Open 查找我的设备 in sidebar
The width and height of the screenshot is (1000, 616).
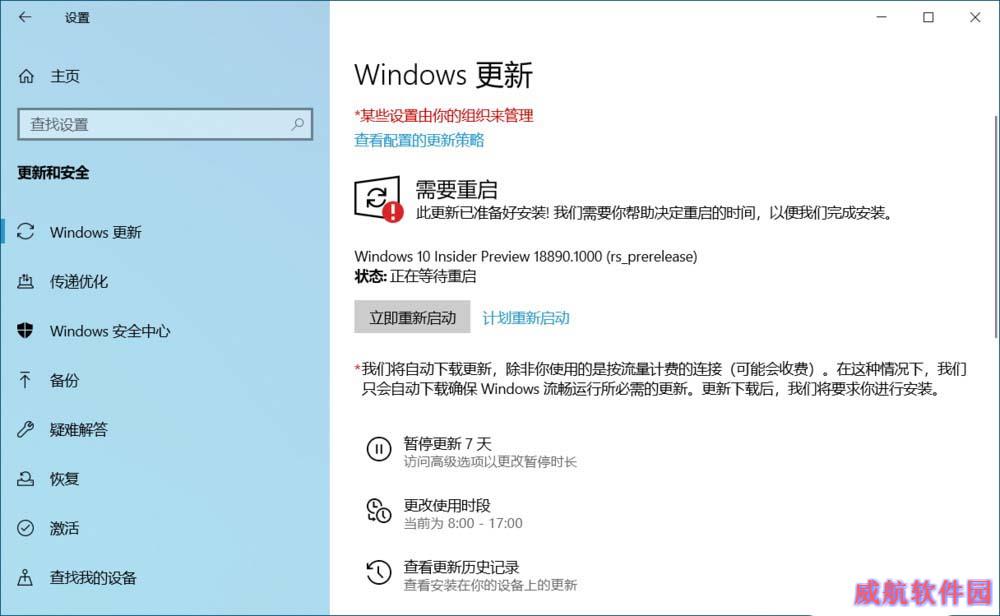coord(77,578)
